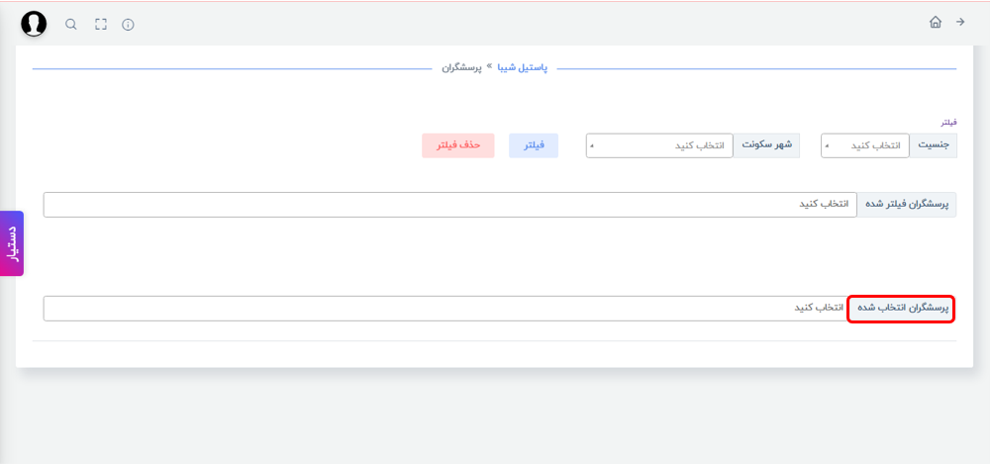The image size is (990, 464).
Task: Expand the جنسیت dropdown
Action: [x=865, y=146]
